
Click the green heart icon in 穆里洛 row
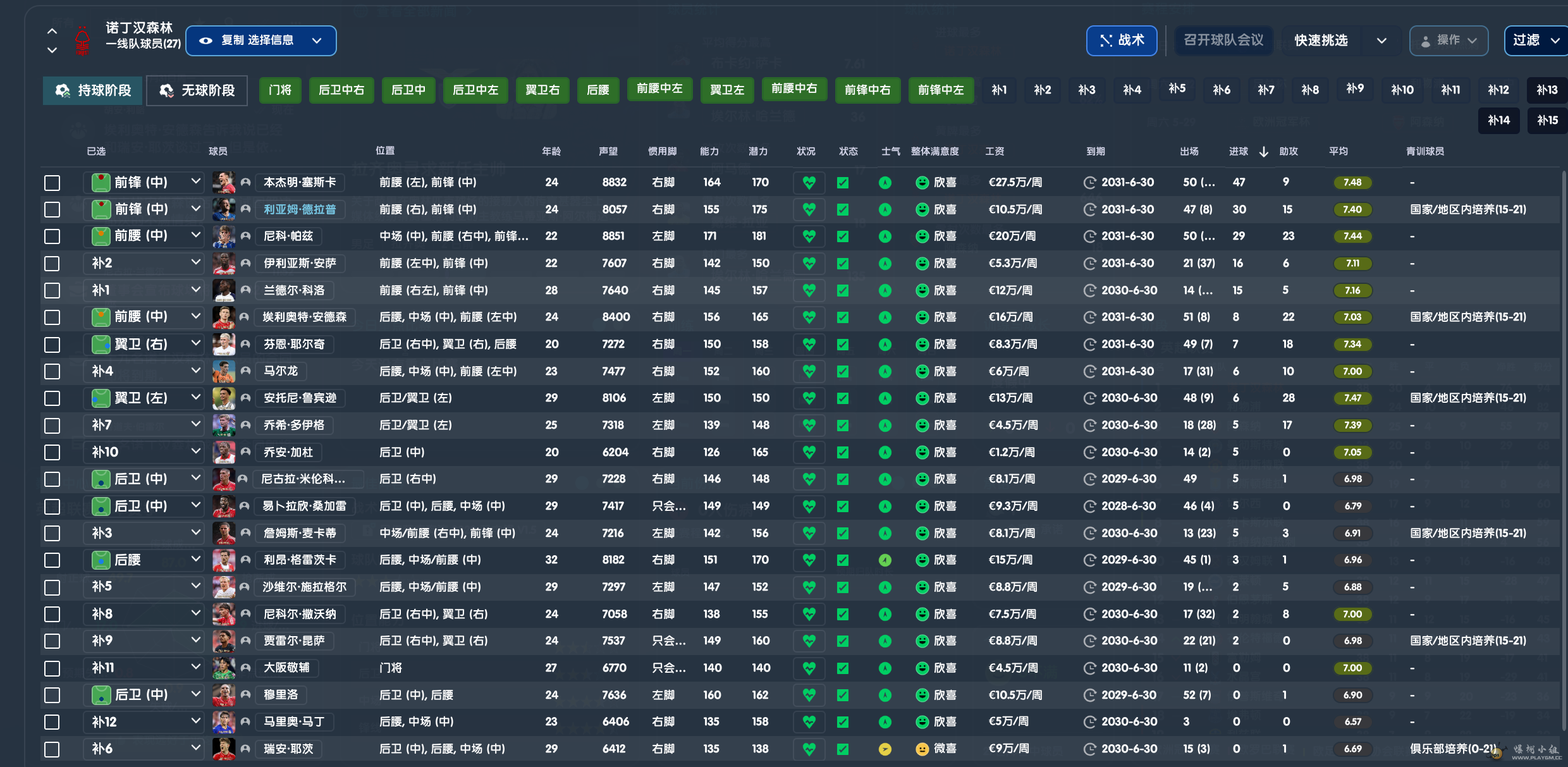pyautogui.click(x=809, y=695)
